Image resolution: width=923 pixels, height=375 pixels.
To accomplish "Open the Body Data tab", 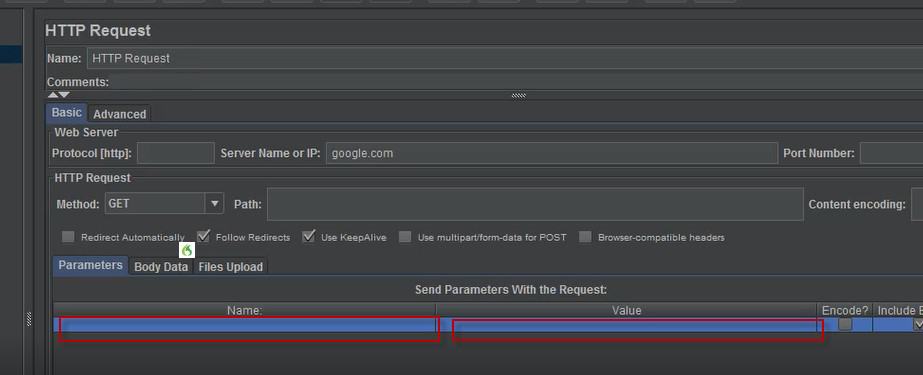I will click(x=161, y=267).
